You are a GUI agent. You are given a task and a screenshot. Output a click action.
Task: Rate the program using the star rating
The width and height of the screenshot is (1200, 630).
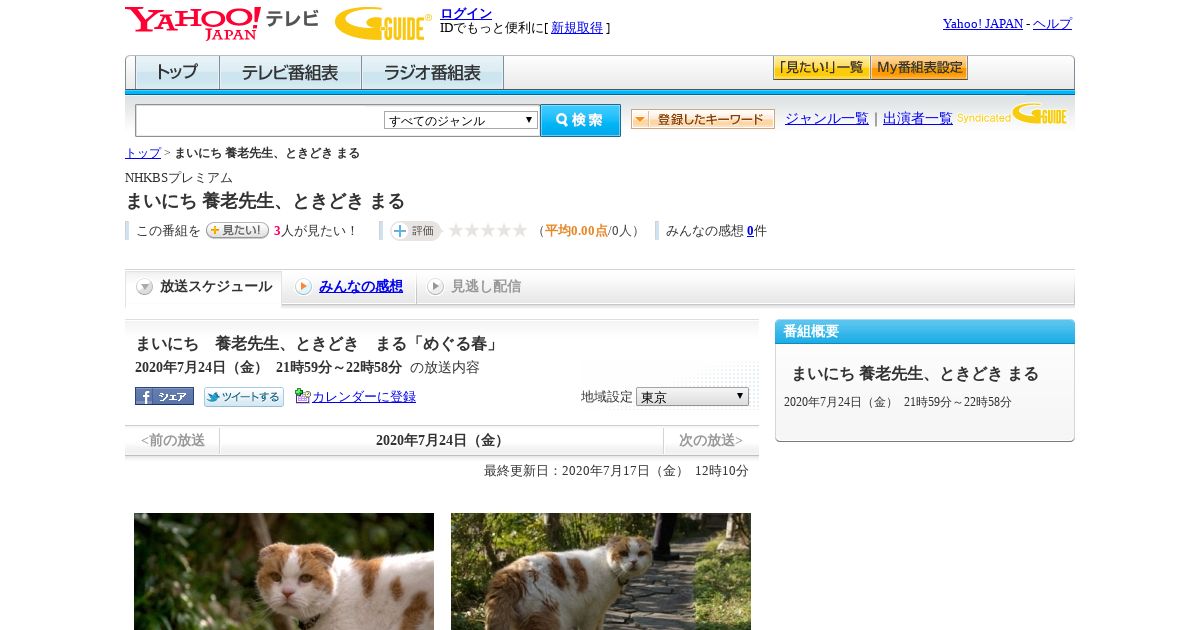click(488, 230)
